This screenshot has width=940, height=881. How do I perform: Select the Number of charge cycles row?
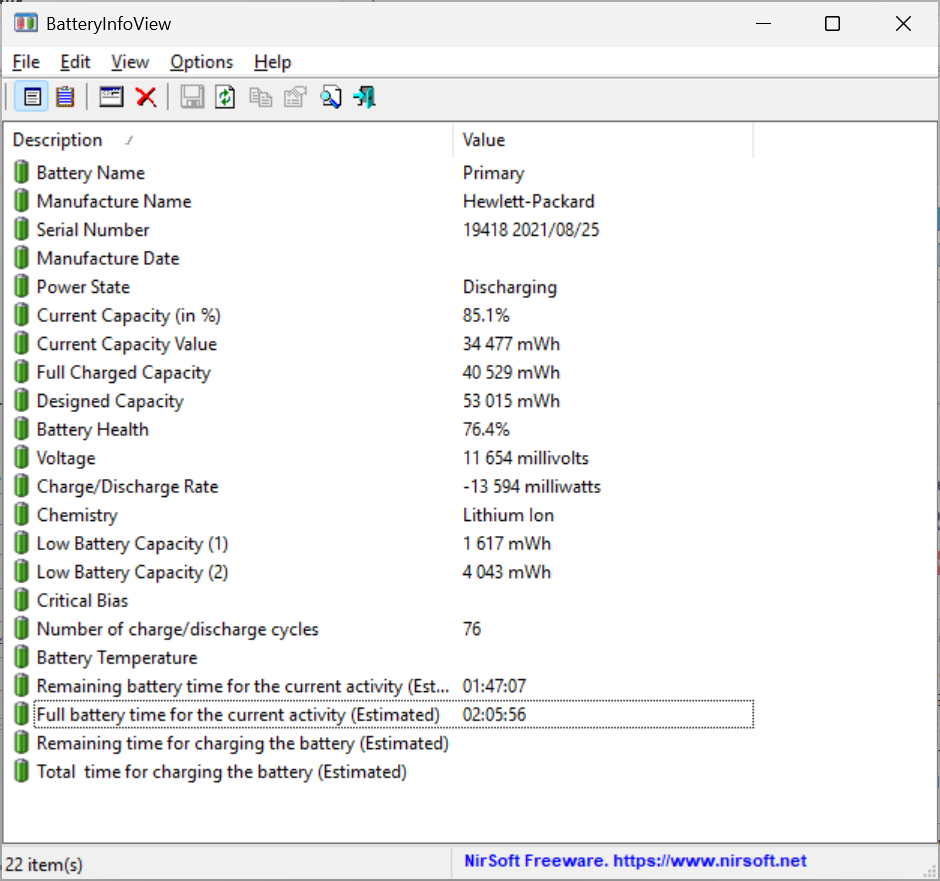coord(200,629)
